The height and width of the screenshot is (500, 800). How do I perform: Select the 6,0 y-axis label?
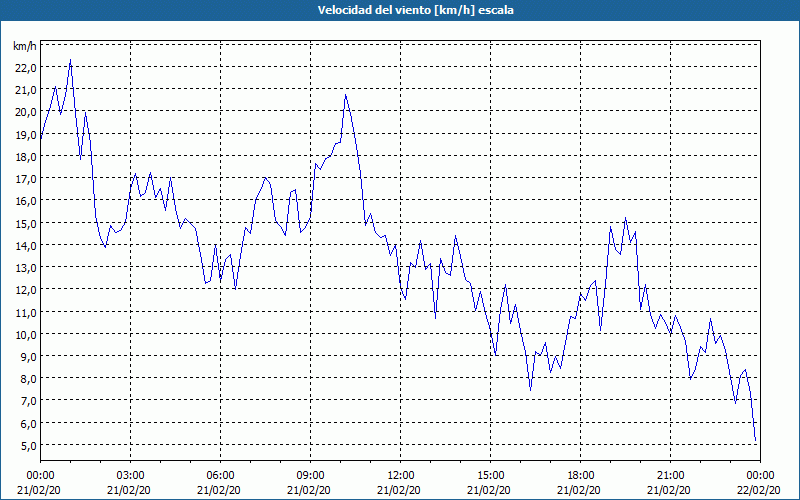tap(29, 423)
